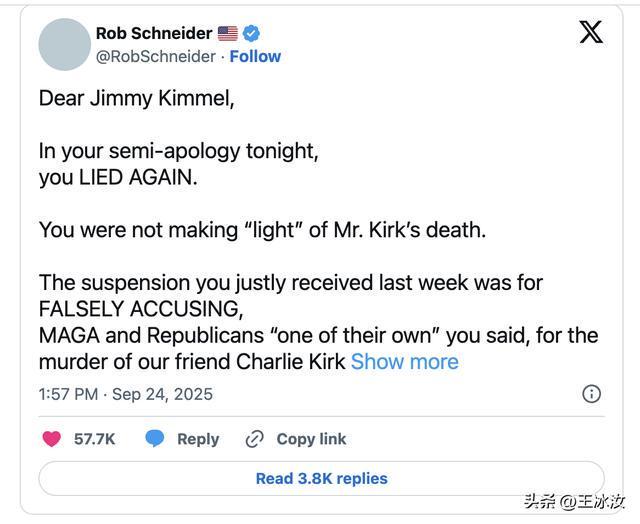
Task: Open the Rob Schneider display name
Action: (x=153, y=33)
